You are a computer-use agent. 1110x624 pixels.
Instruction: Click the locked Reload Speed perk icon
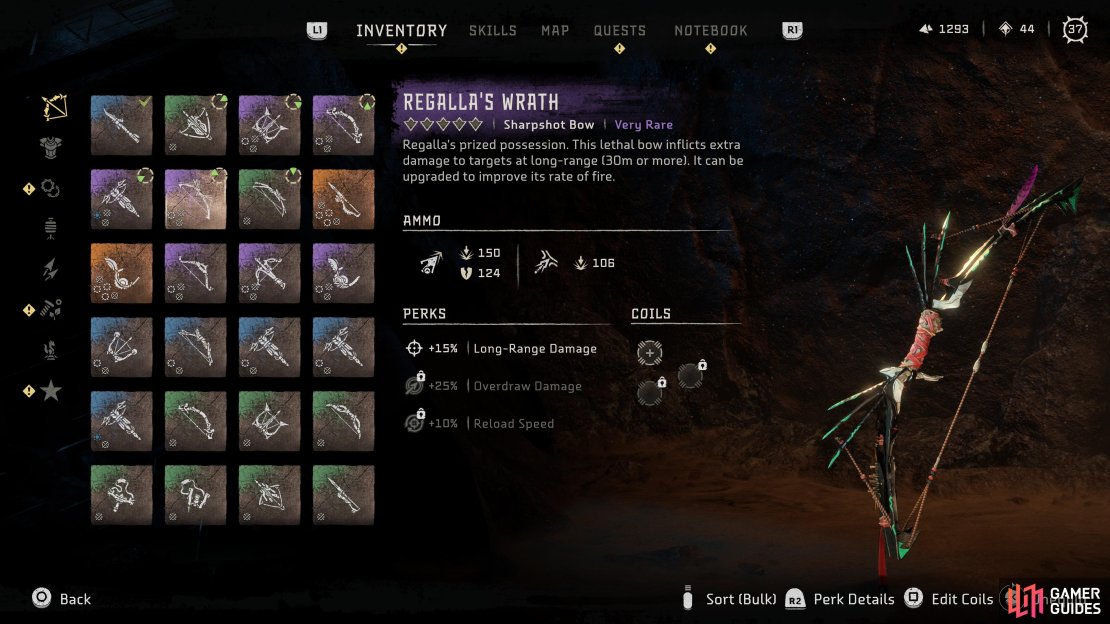414,422
